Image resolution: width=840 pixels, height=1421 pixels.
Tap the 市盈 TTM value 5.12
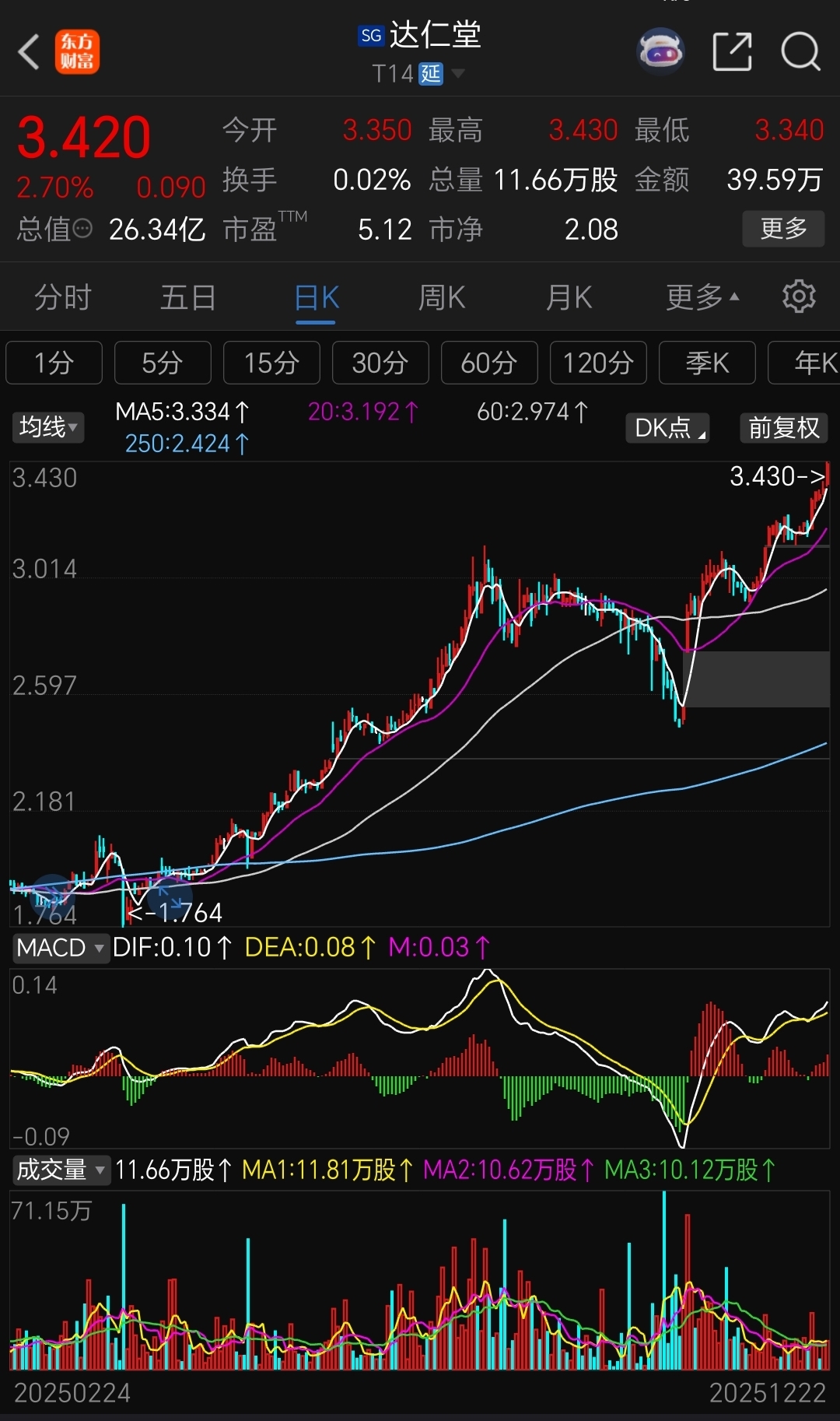385,230
